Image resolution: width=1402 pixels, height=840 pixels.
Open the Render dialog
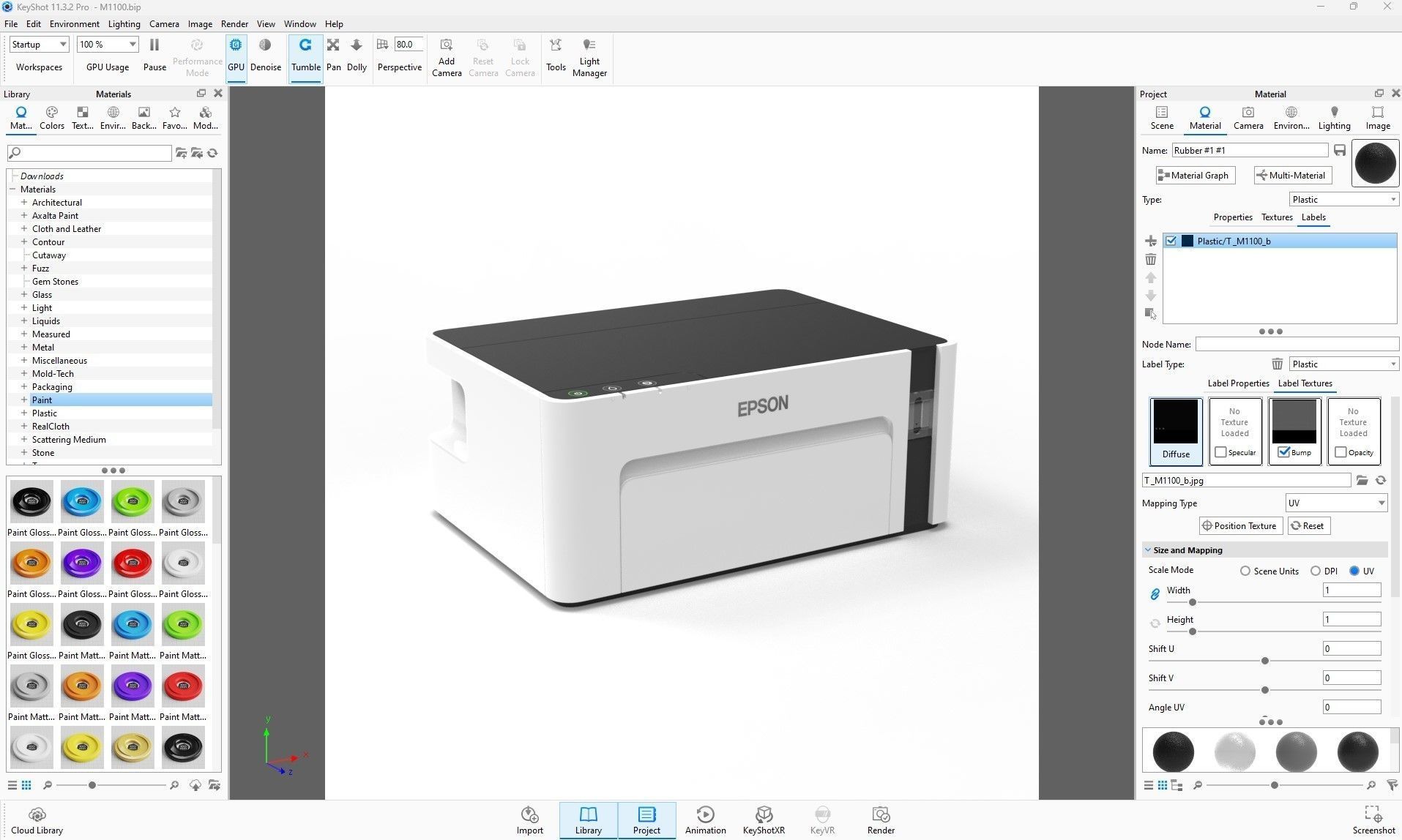881,820
